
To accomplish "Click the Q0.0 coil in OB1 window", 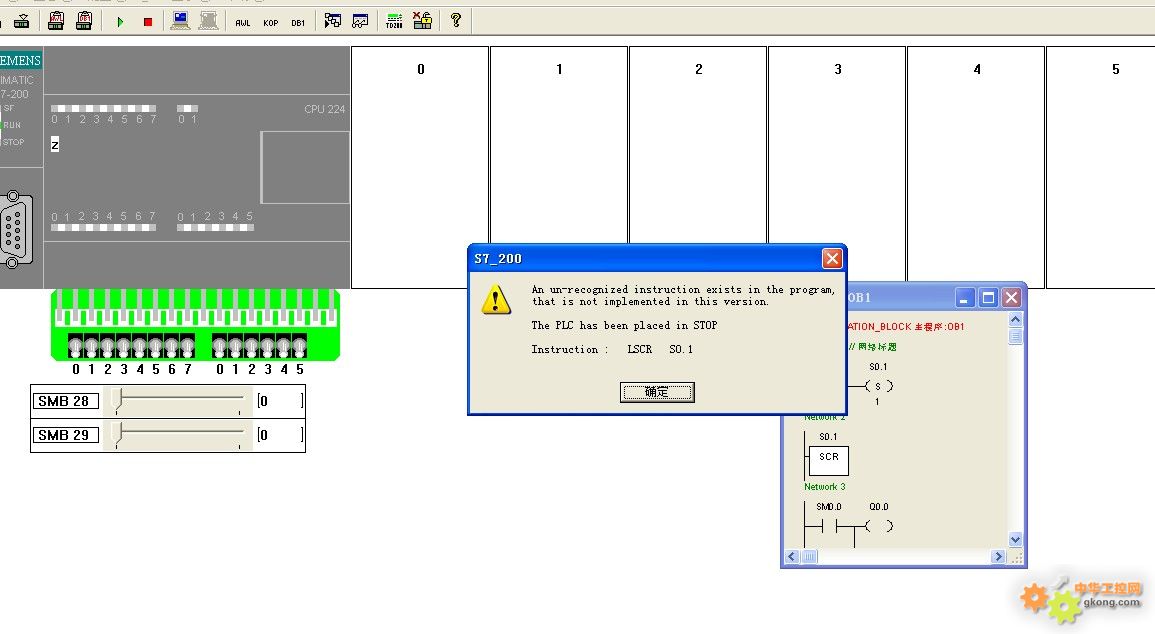I will (x=879, y=526).
